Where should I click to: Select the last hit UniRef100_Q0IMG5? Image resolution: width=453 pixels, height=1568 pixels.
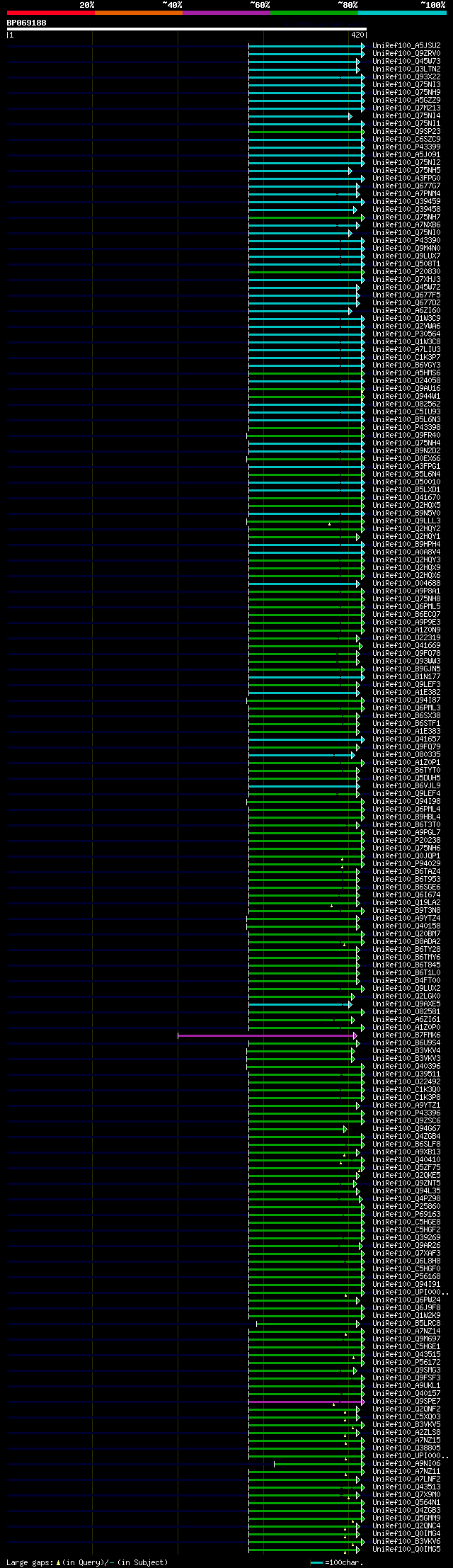406,1550
